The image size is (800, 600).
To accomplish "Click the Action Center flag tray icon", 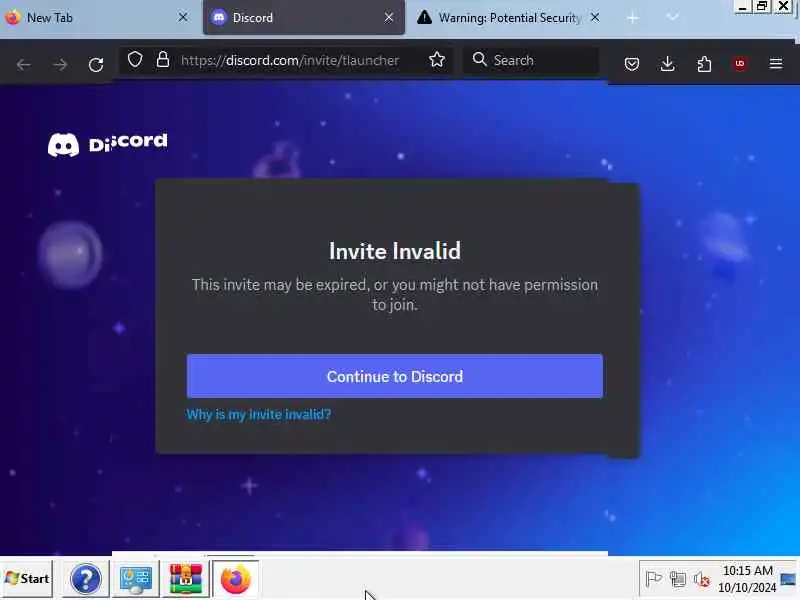I will pyautogui.click(x=653, y=579).
